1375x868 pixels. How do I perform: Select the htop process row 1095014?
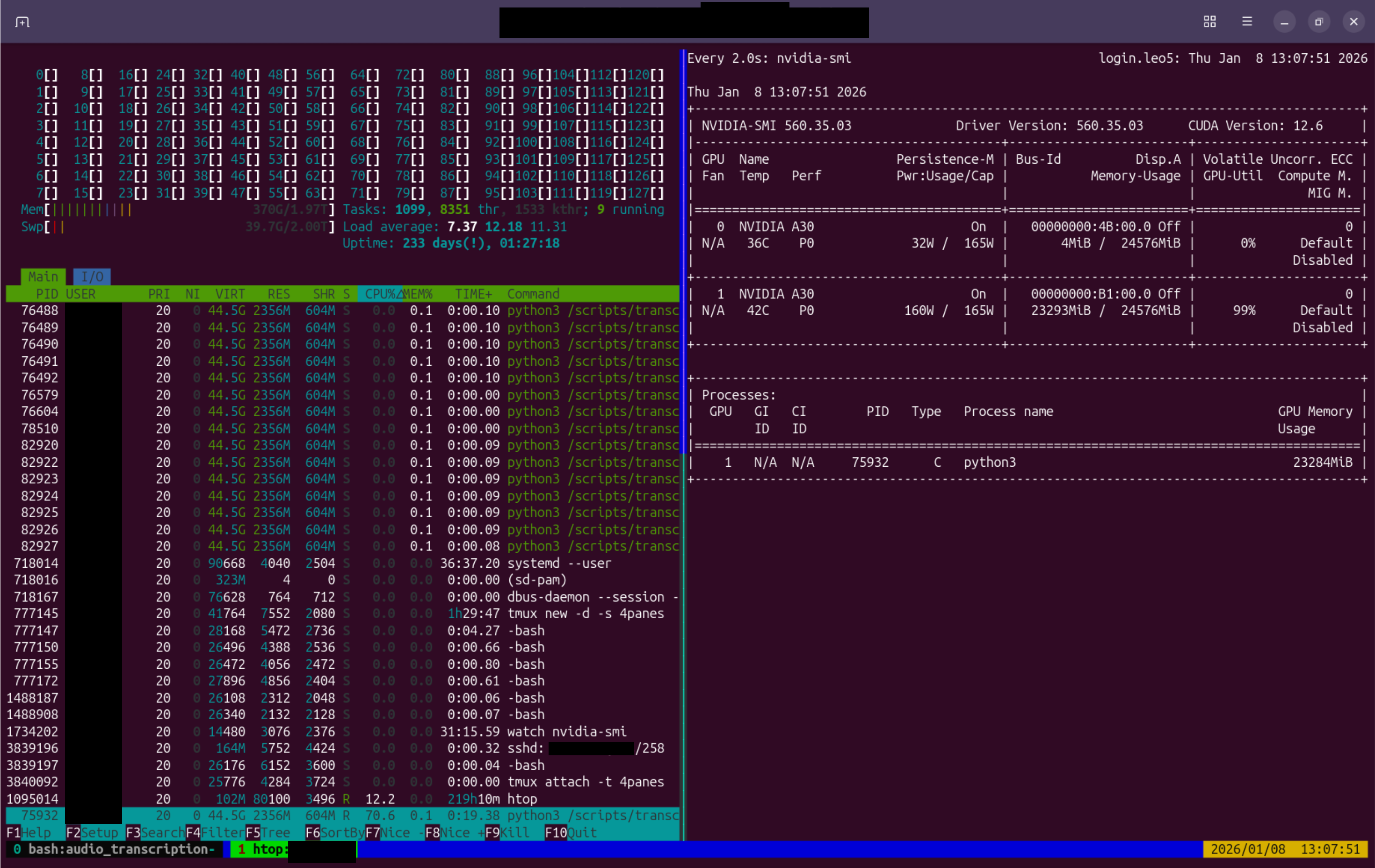[x=343, y=799]
